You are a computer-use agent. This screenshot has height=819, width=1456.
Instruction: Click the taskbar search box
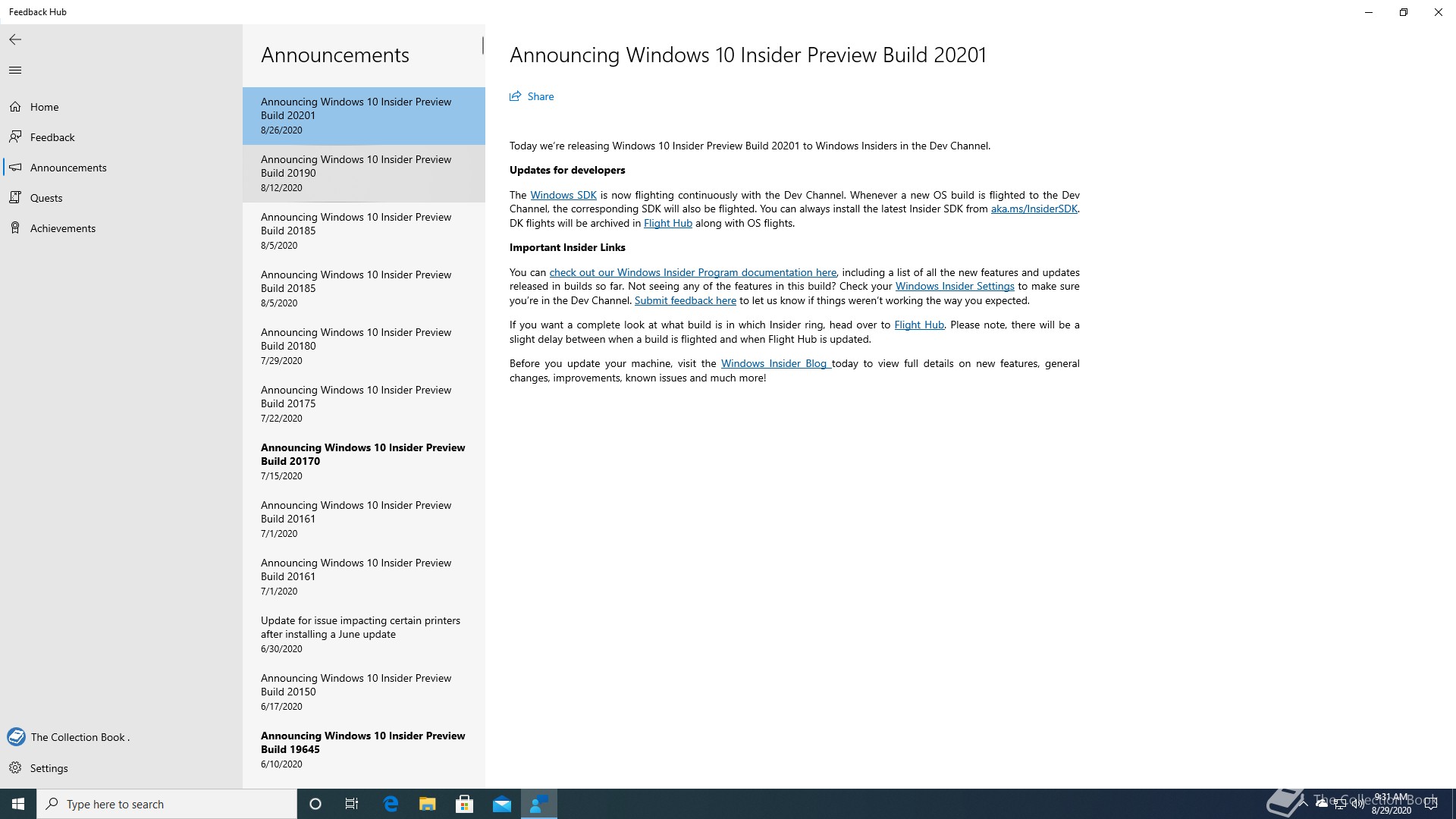(167, 804)
